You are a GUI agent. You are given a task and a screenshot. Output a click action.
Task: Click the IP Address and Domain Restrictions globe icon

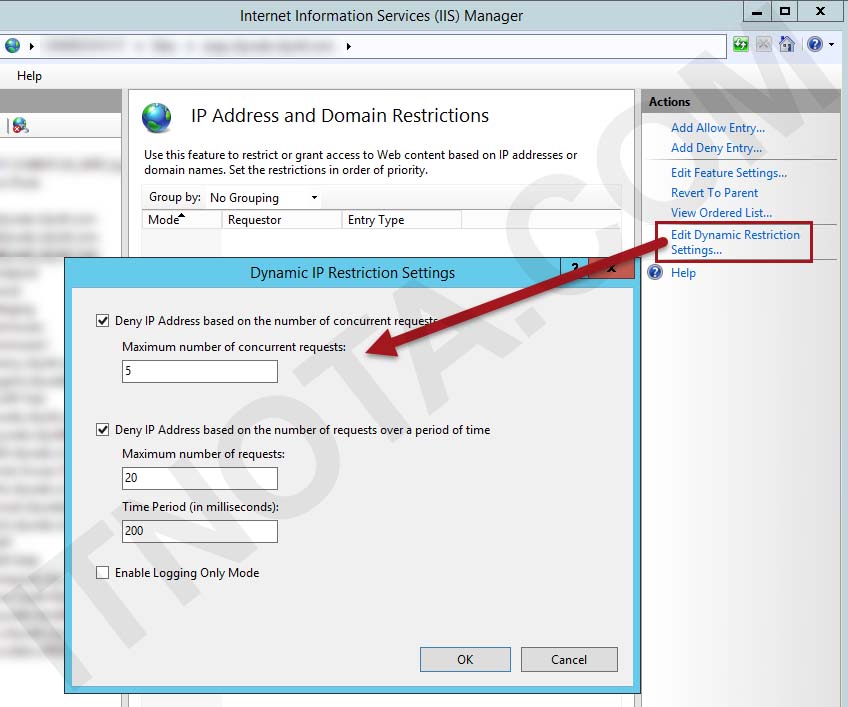tap(155, 116)
